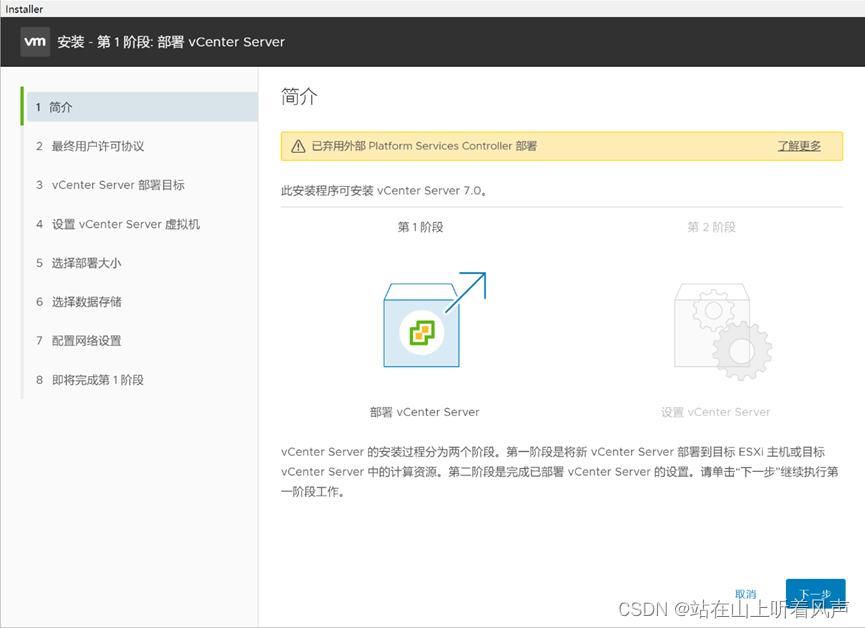Click the text 此安装程序可安装 vCenter Server 7.0

pos(384,191)
